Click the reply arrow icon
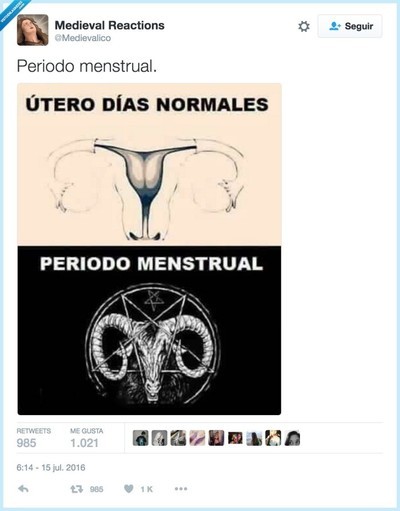The width and height of the screenshot is (400, 511). tap(23, 489)
